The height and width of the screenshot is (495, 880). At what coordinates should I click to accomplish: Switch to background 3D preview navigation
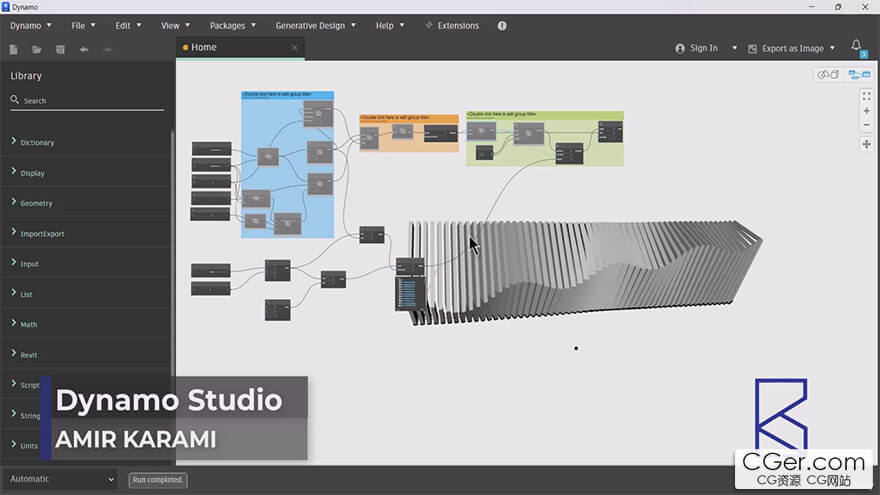click(828, 75)
